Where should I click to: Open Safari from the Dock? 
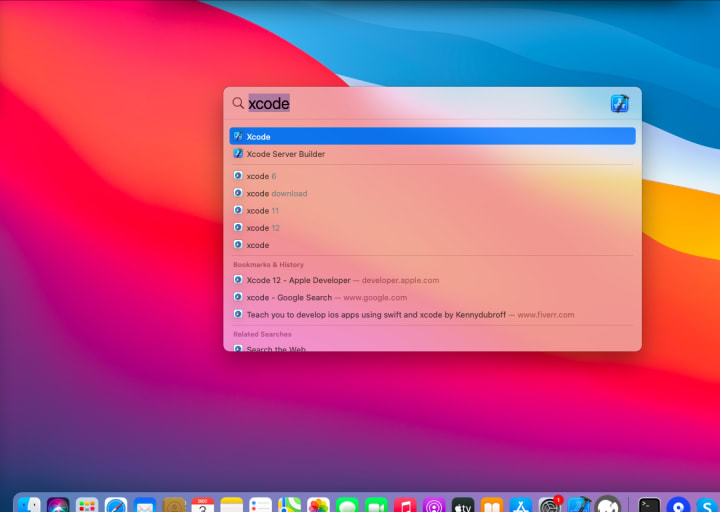pos(116,505)
